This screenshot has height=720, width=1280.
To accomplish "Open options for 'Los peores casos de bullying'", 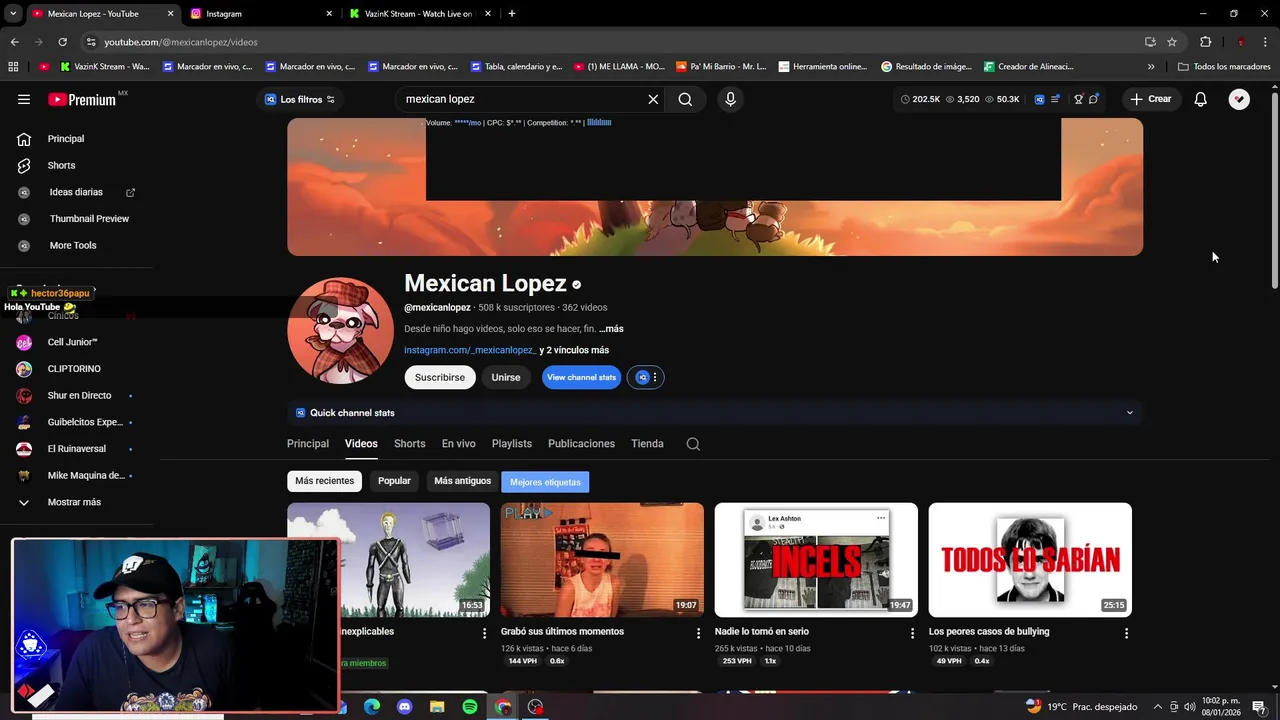I will [x=1126, y=633].
